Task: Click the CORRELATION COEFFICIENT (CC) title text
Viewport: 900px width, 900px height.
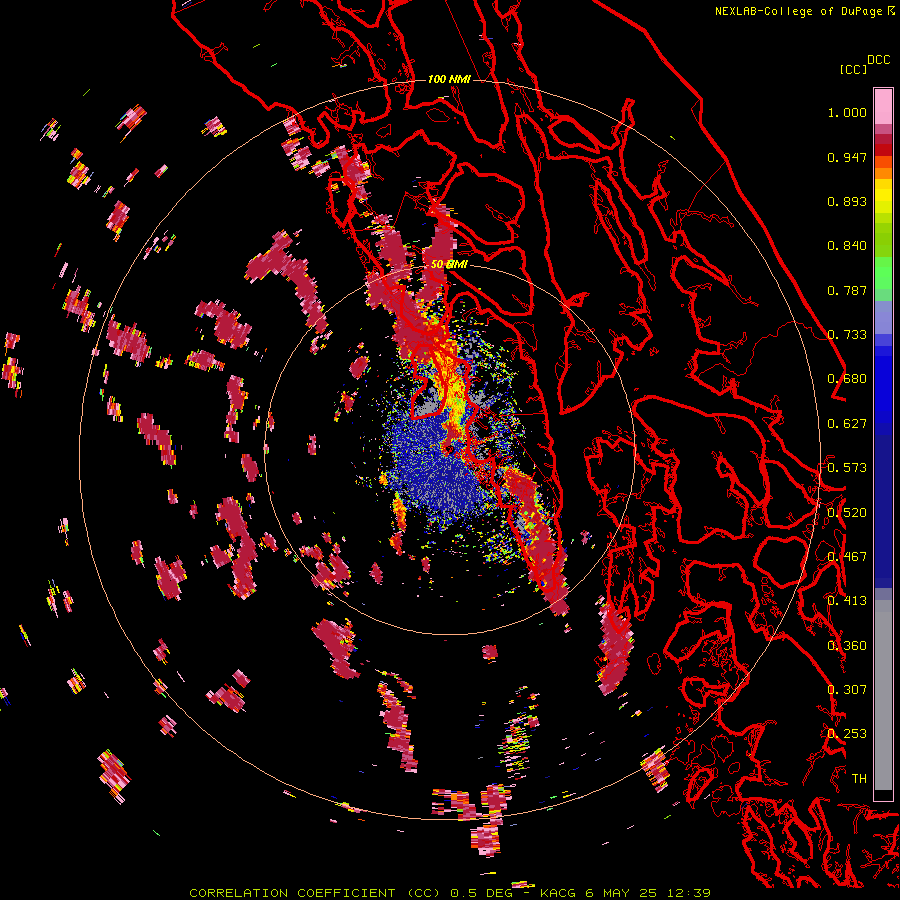Action: (x=315, y=893)
